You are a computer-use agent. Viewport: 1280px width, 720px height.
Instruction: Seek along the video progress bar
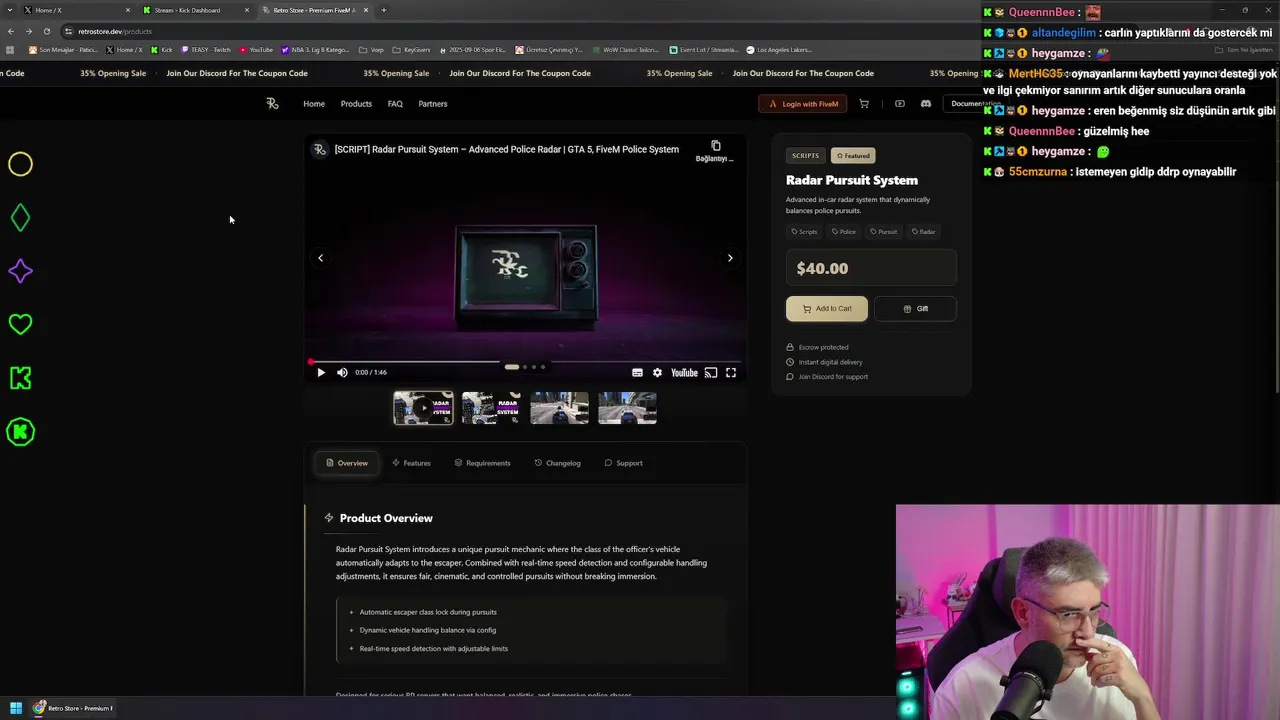pyautogui.click(x=525, y=361)
